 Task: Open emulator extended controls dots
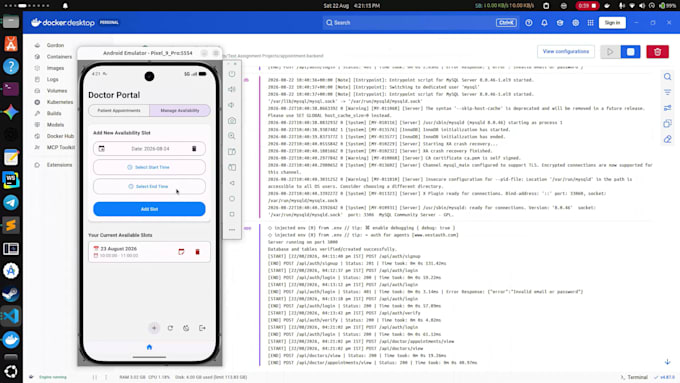point(232,230)
